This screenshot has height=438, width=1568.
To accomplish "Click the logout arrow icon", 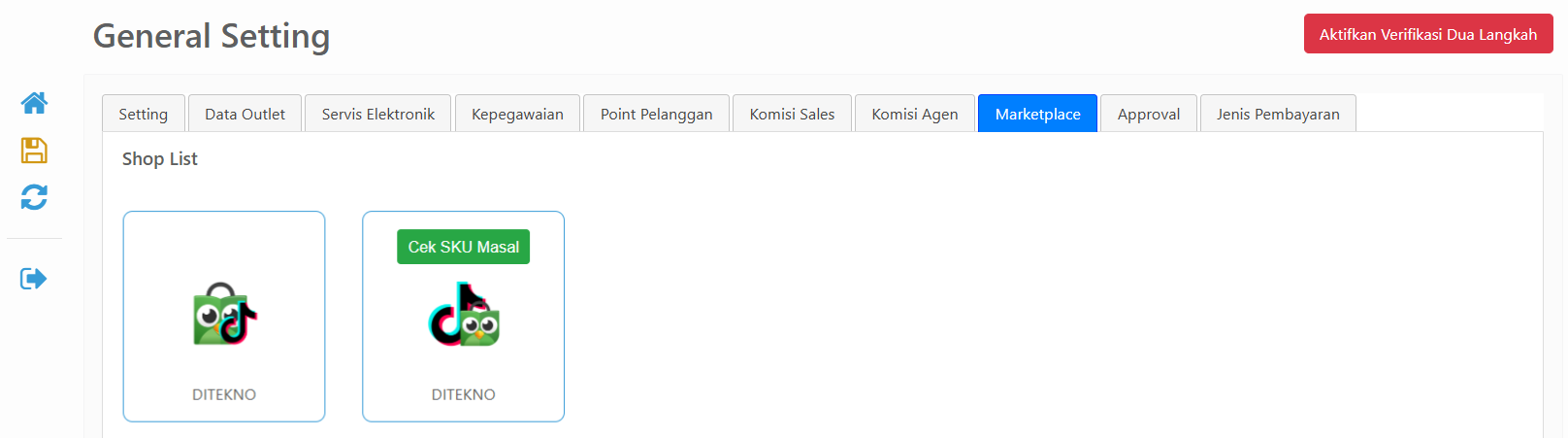I will [x=34, y=279].
